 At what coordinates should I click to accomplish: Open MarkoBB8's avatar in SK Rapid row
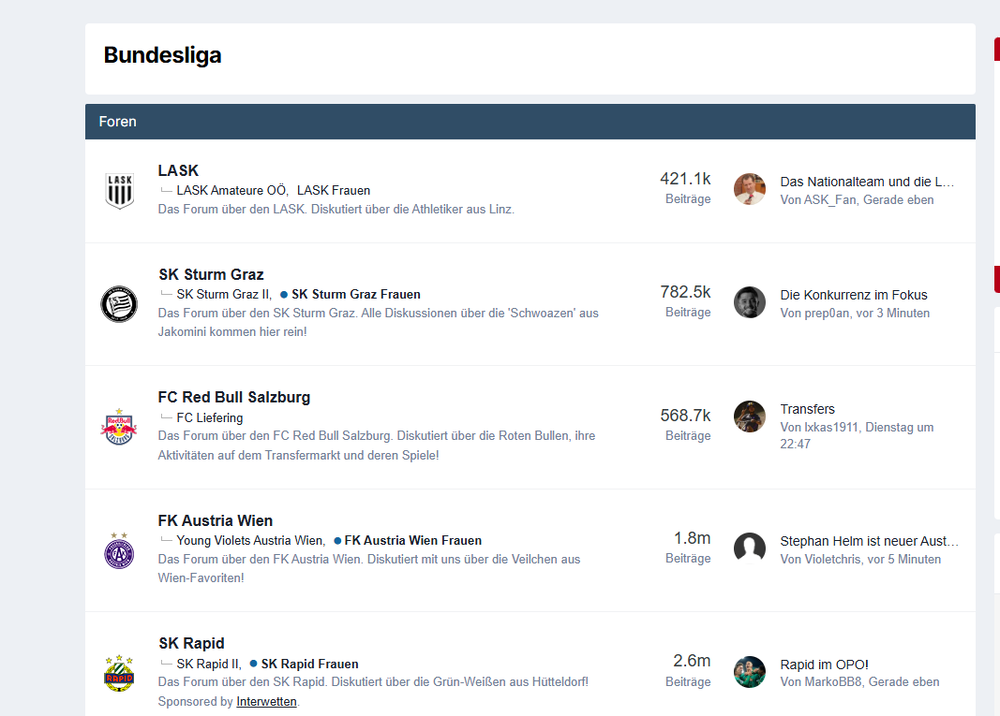click(x=749, y=672)
